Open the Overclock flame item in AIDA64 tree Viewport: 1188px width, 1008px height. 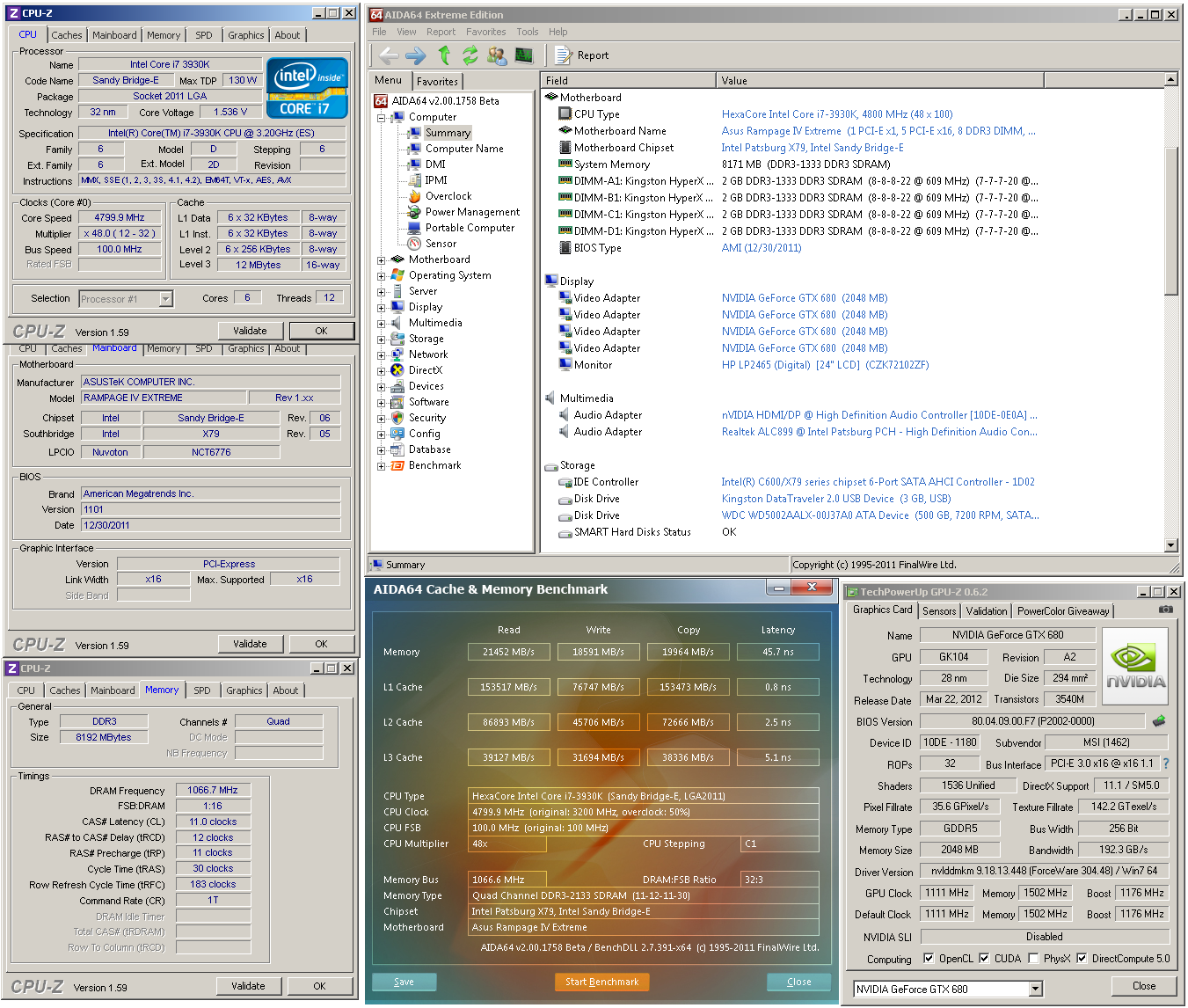pyautogui.click(x=448, y=196)
